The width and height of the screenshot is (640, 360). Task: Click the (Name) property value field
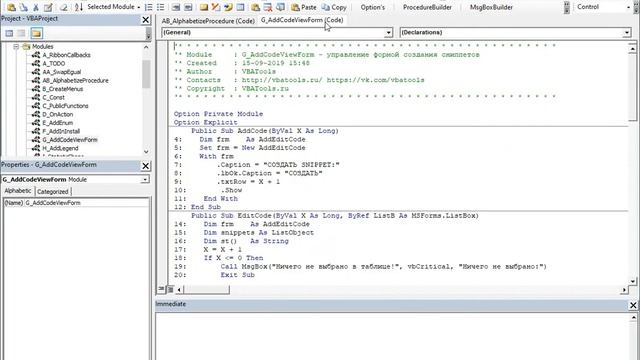87,203
